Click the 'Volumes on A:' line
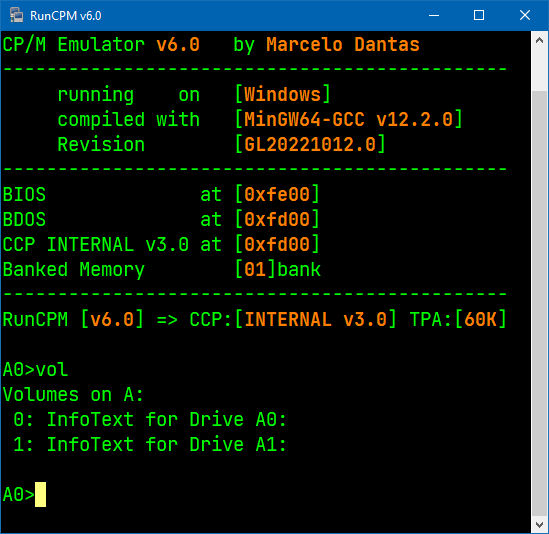The width and height of the screenshot is (549, 534). point(73,395)
